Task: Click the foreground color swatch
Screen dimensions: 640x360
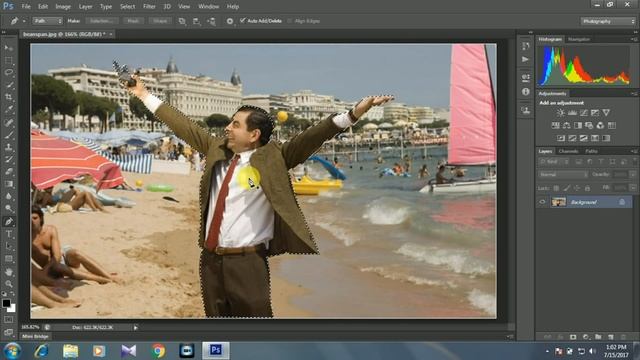Action: click(x=6, y=303)
